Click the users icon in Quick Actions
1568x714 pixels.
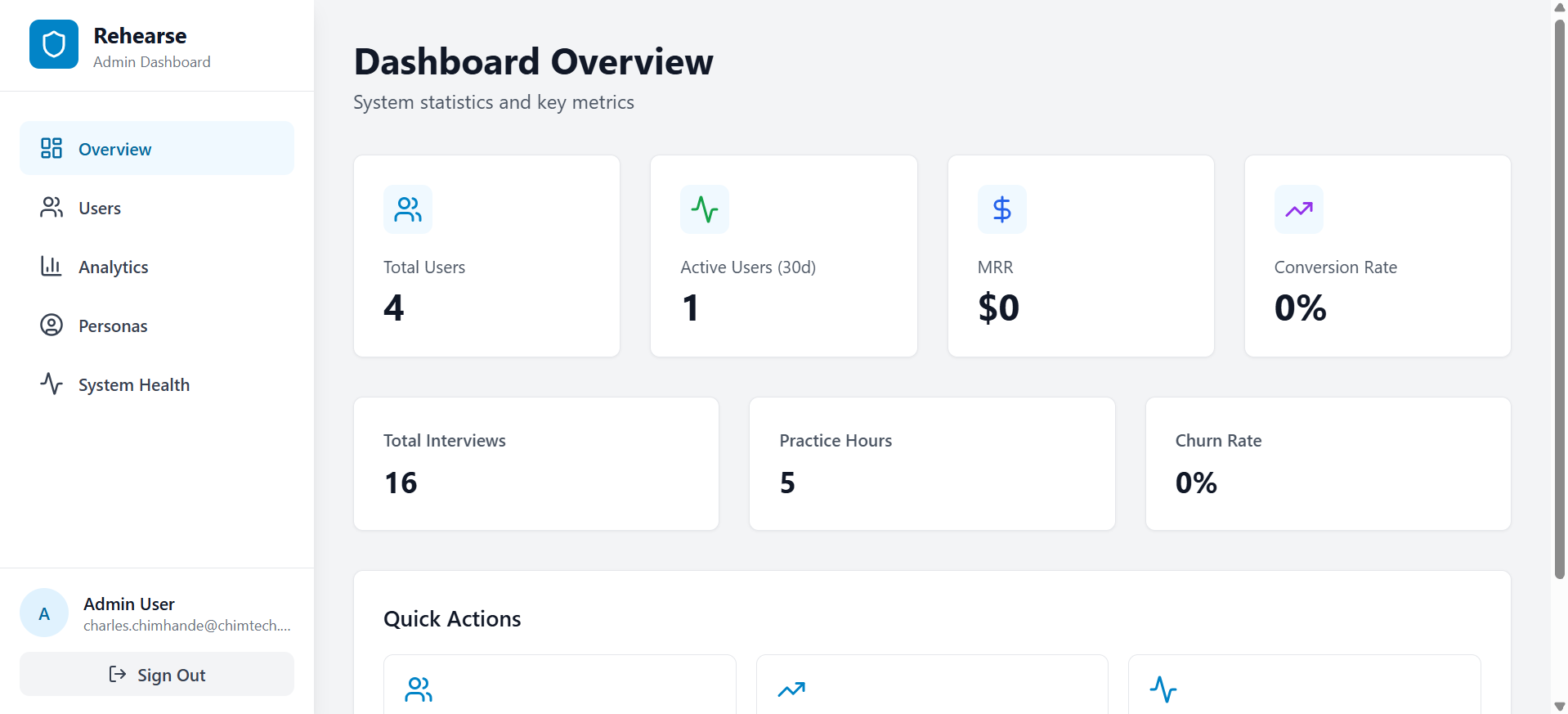coord(419,689)
